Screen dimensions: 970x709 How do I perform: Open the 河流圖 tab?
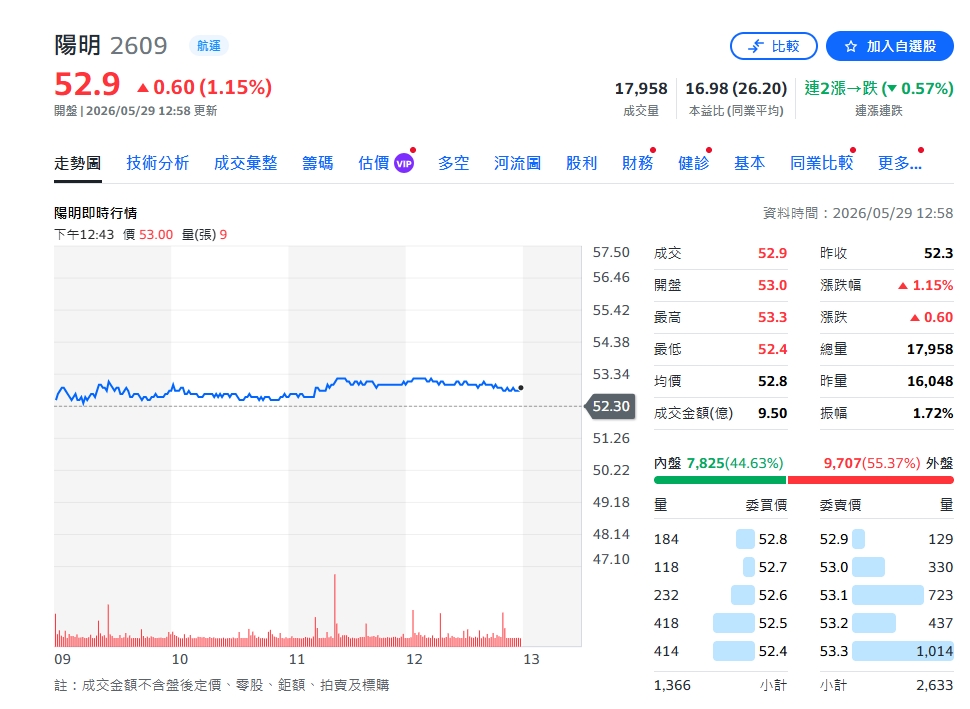(518, 163)
